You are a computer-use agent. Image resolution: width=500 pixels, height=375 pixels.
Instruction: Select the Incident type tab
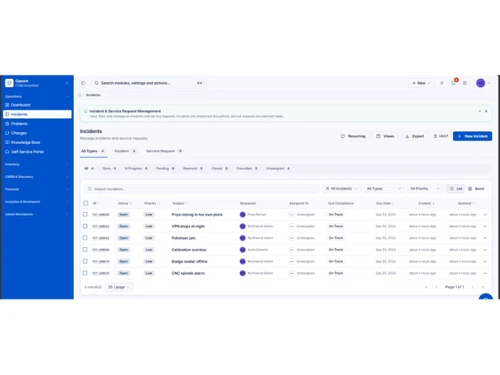pos(125,151)
